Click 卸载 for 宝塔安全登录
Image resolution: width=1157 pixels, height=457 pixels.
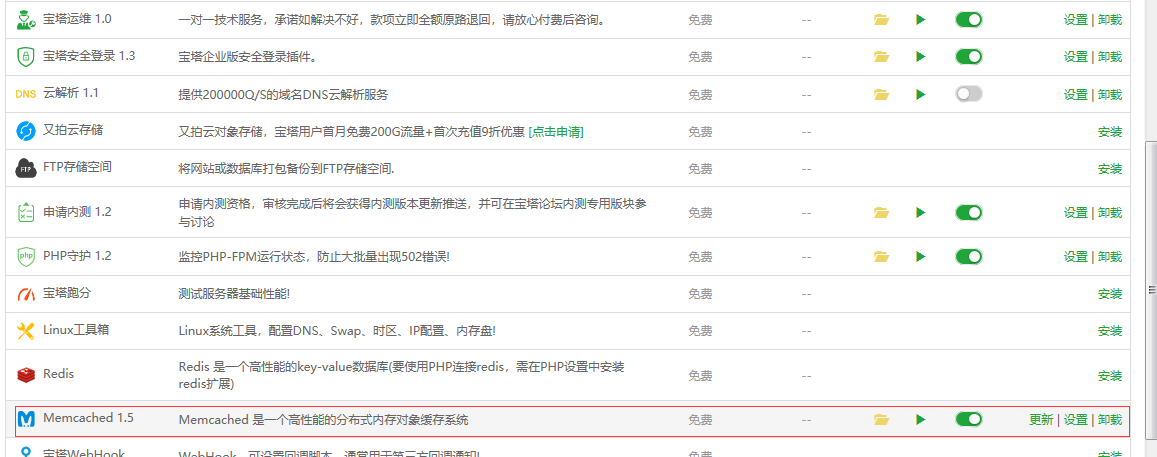(x=1109, y=56)
